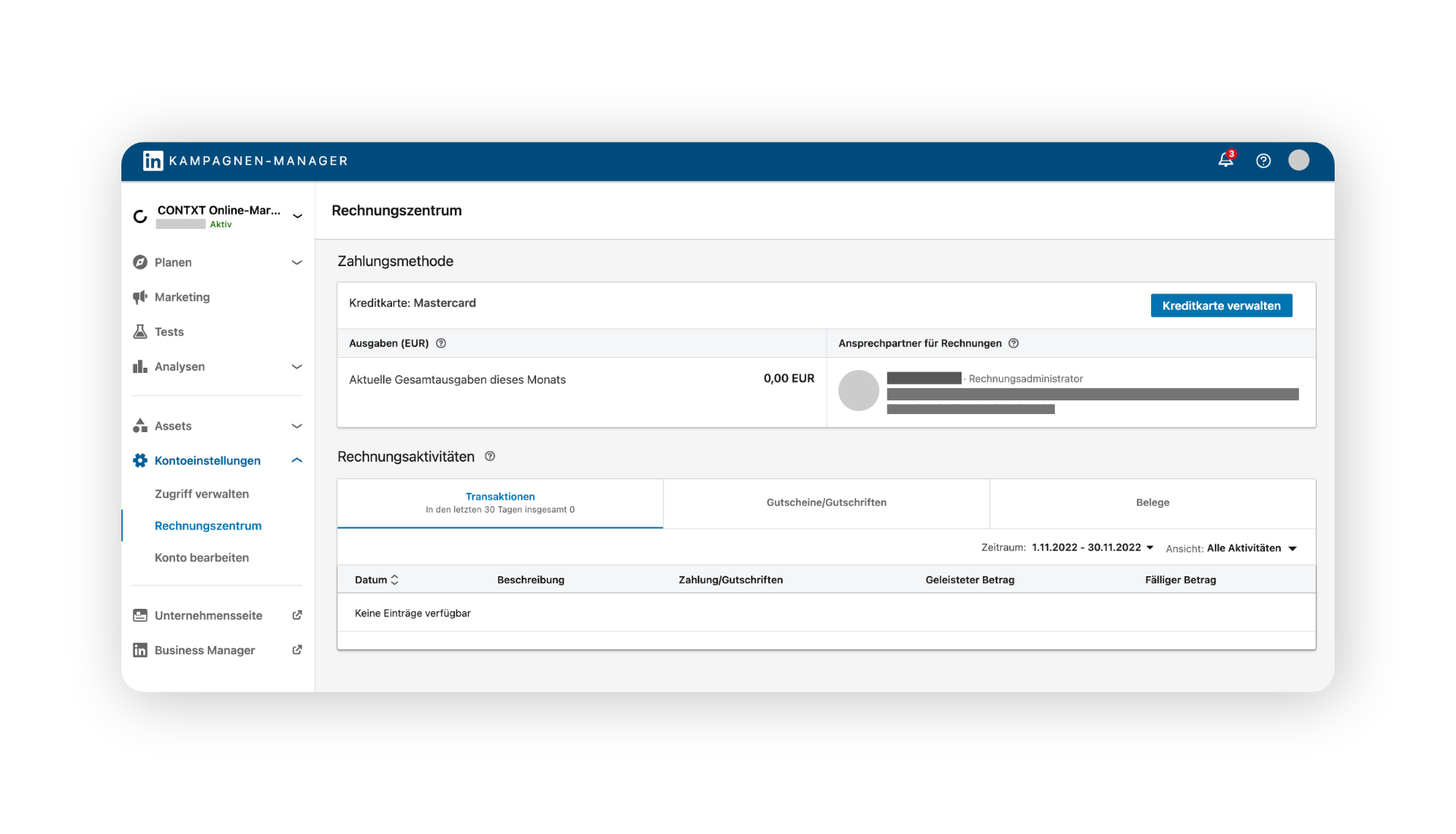1456x834 pixels.
Task: Open the Zeitraum date range dropdown
Action: (1093, 547)
